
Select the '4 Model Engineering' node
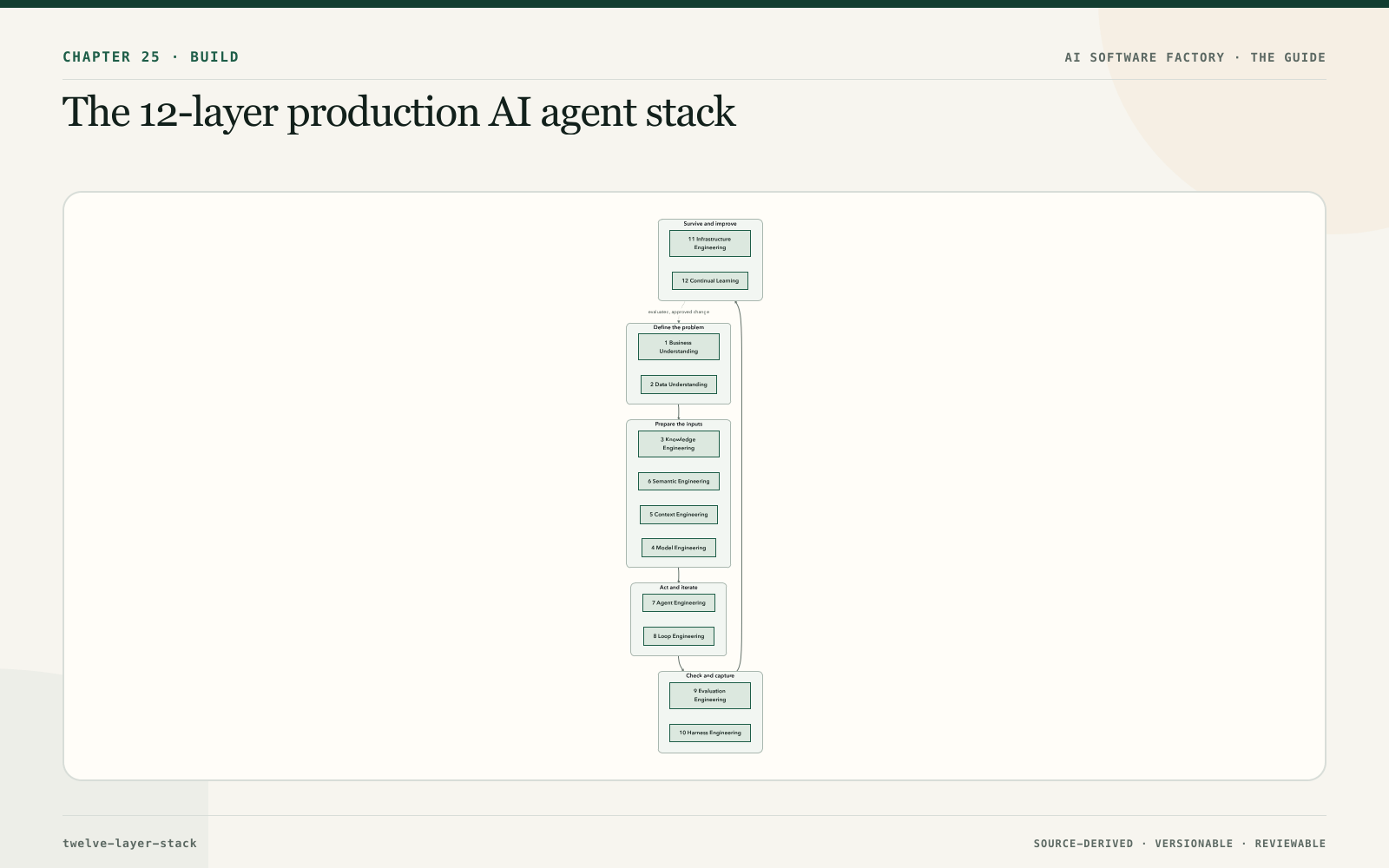pyautogui.click(x=678, y=548)
